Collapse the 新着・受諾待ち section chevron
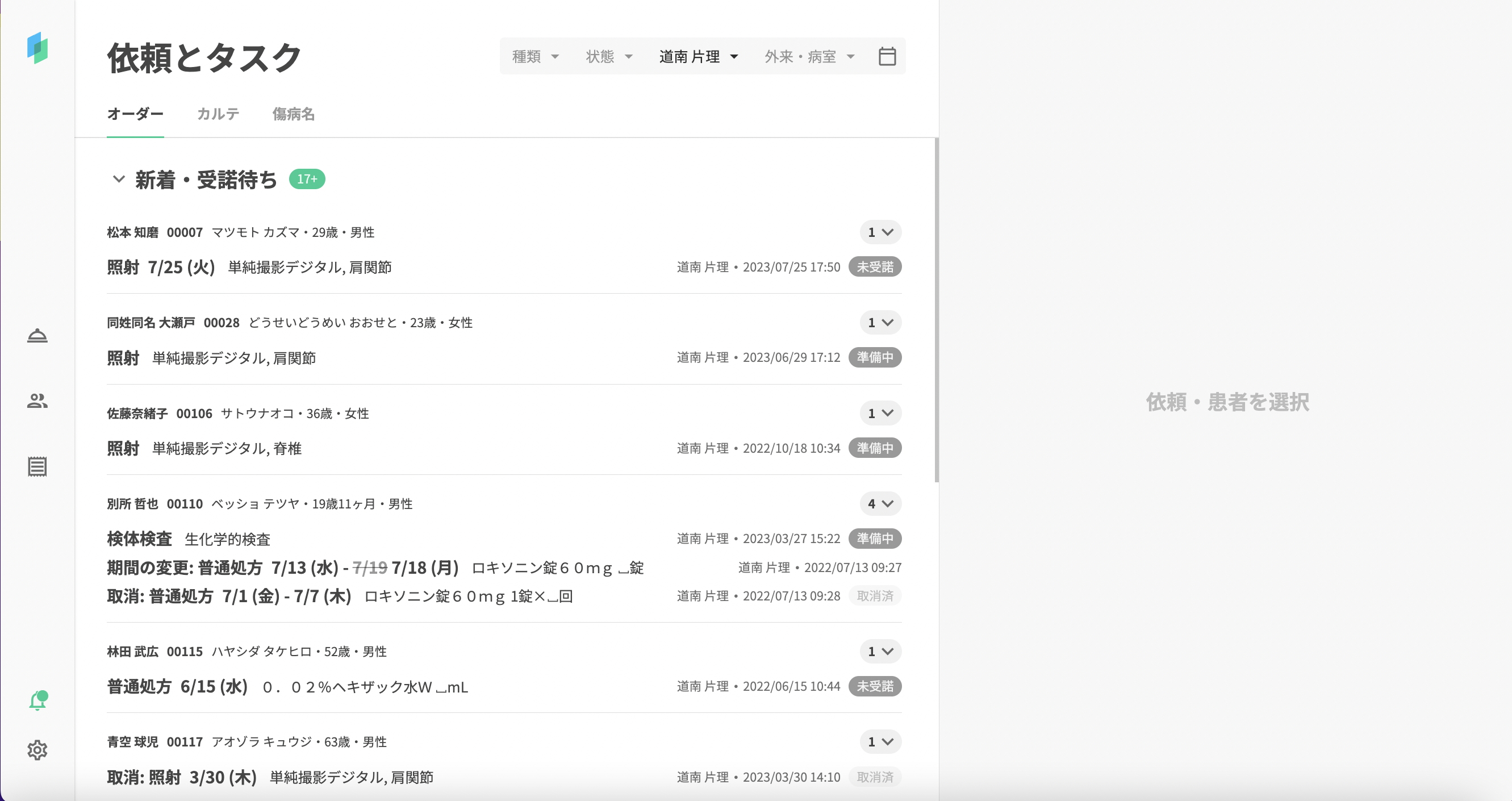Viewport: 1512px width, 801px height. pos(119,179)
